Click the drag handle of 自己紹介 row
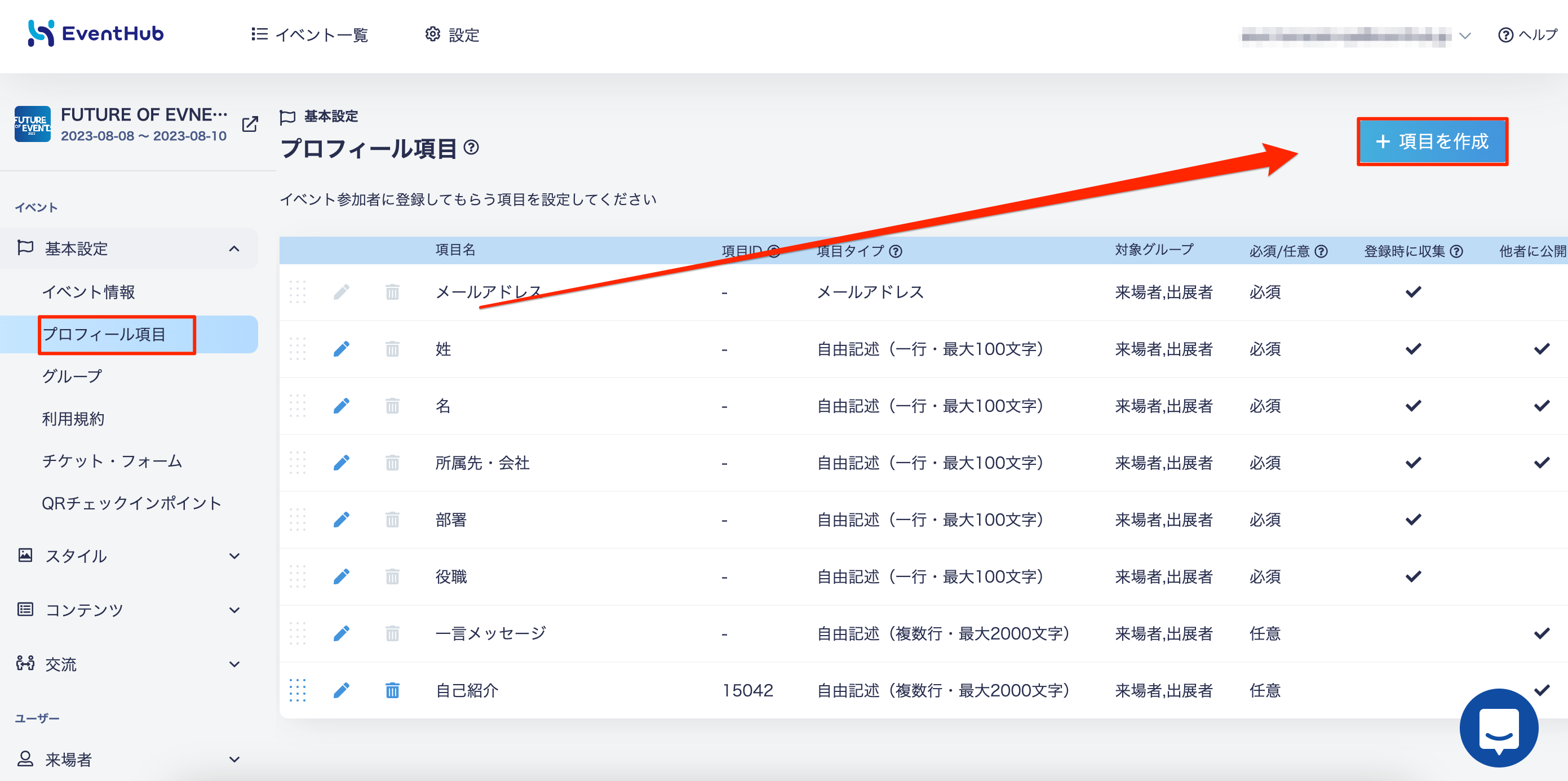Image resolution: width=1568 pixels, height=781 pixels. click(298, 690)
